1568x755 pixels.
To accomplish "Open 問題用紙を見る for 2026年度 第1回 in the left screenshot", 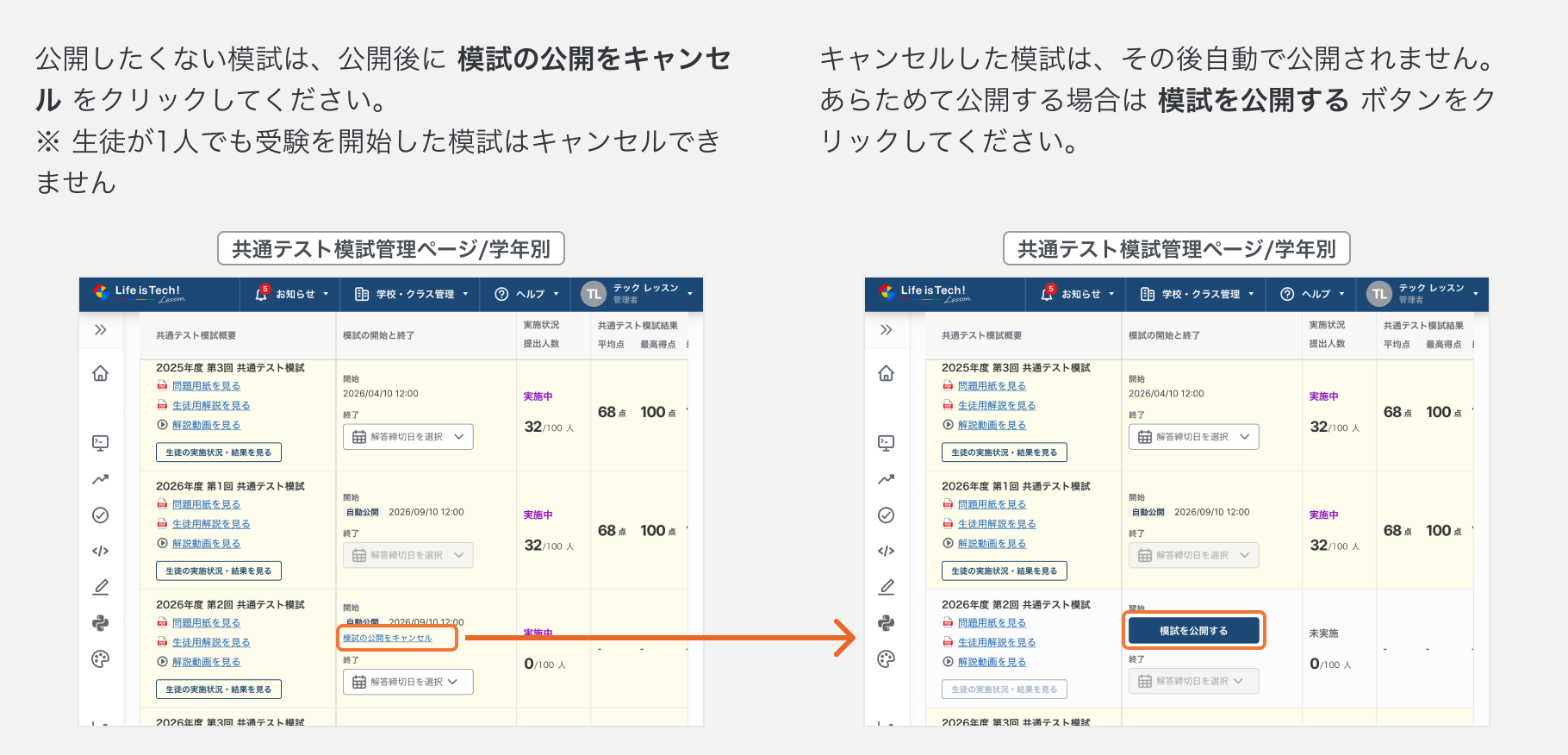I will 206,504.
